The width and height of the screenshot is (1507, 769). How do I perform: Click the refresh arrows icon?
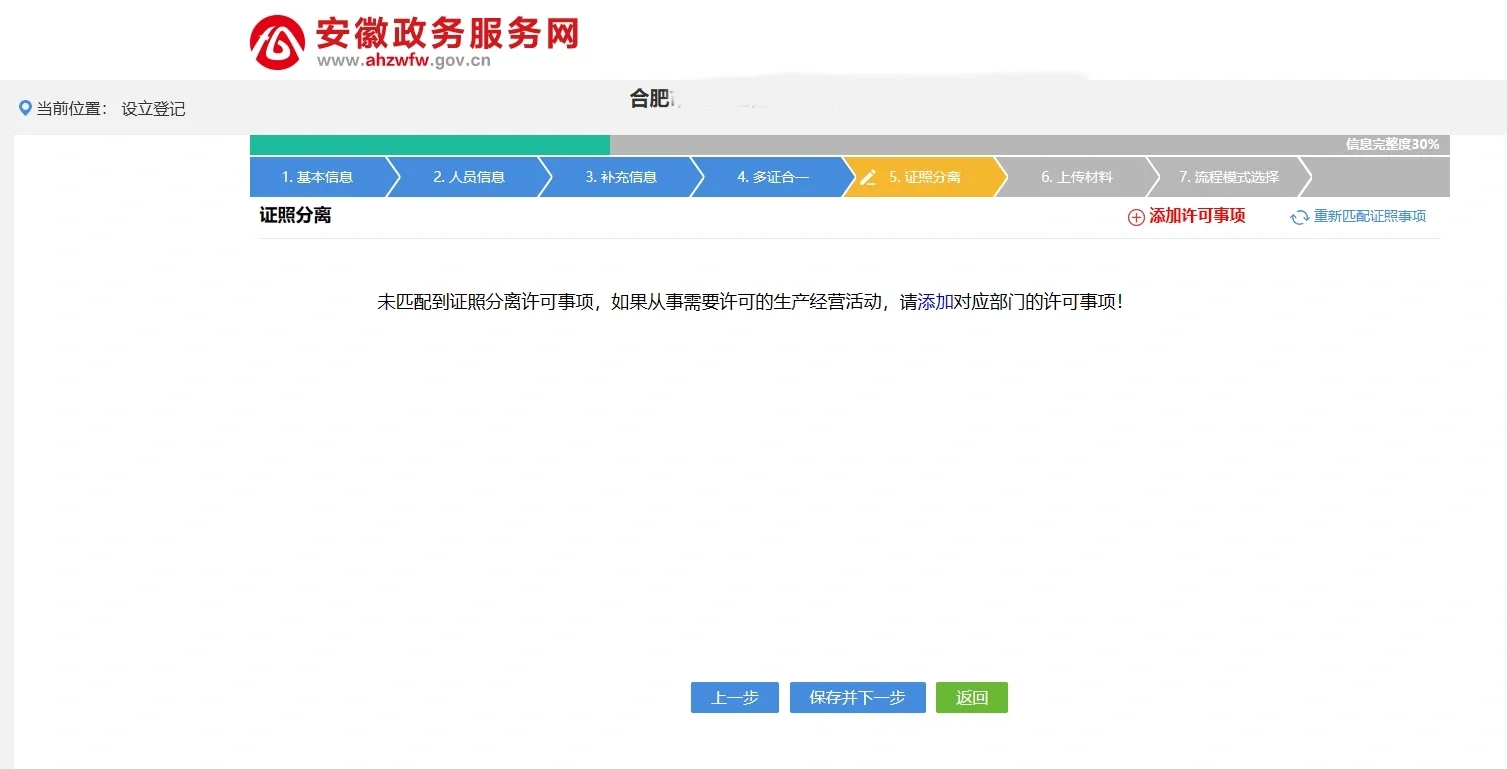pos(1299,217)
